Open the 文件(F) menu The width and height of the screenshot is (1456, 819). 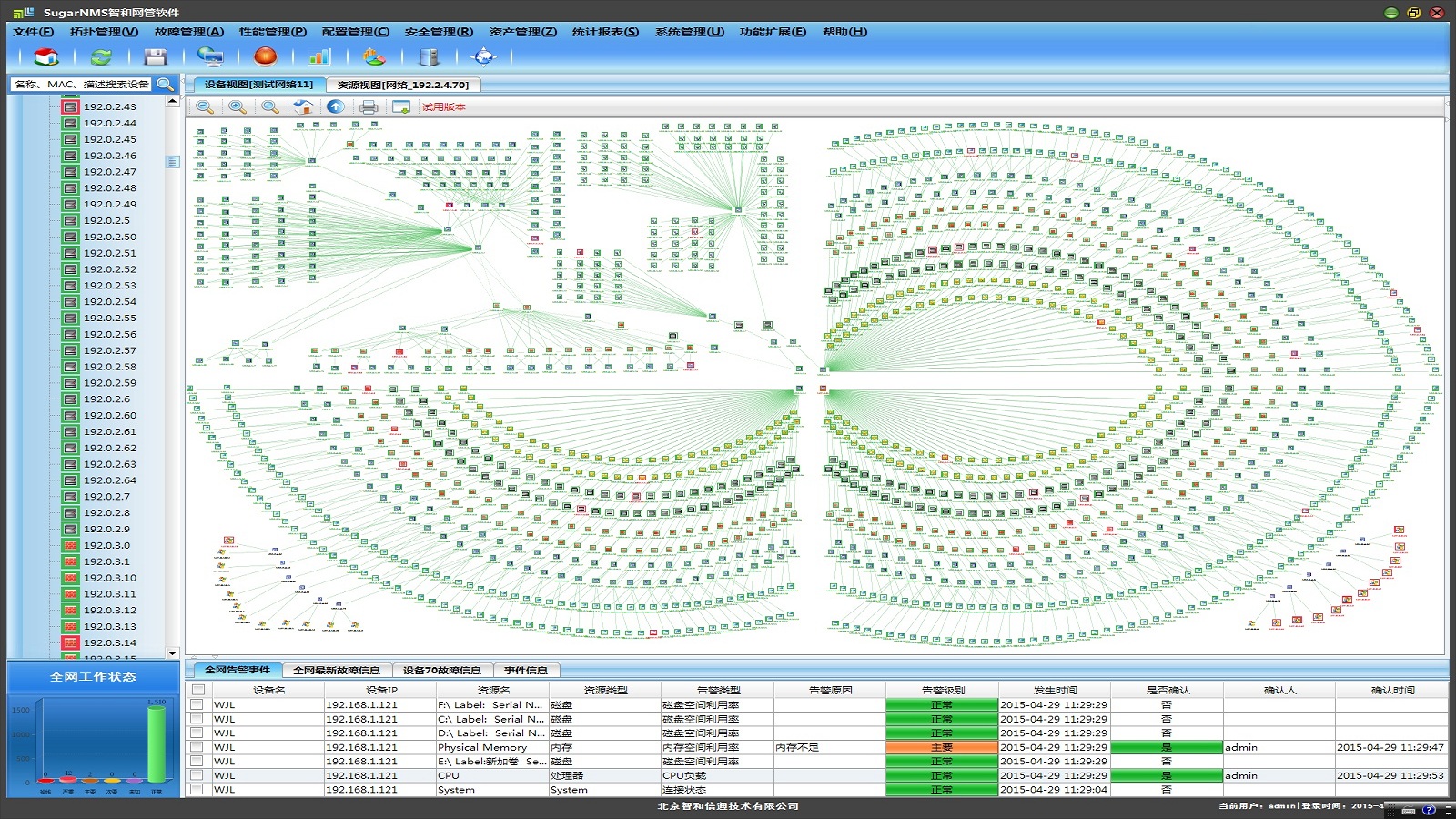34,32
